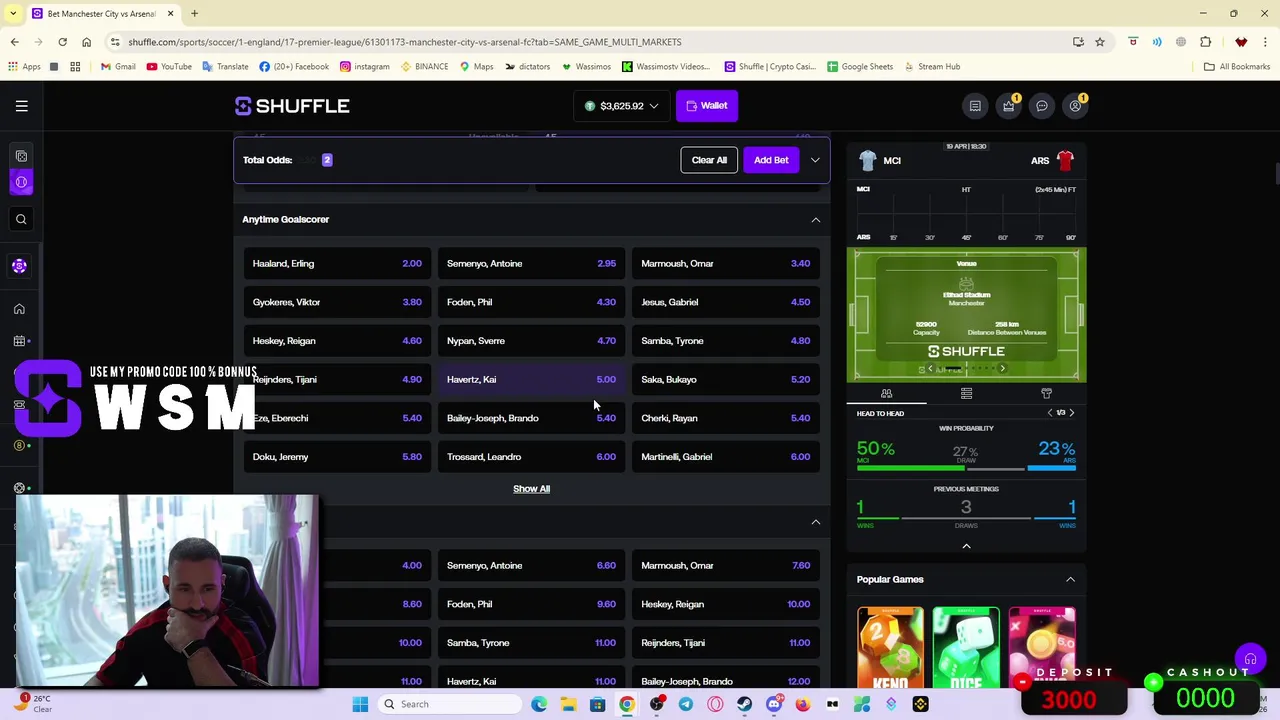Open the Google Sheets bookmark
Image resolution: width=1280 pixels, height=720 pixels.
pos(860,67)
